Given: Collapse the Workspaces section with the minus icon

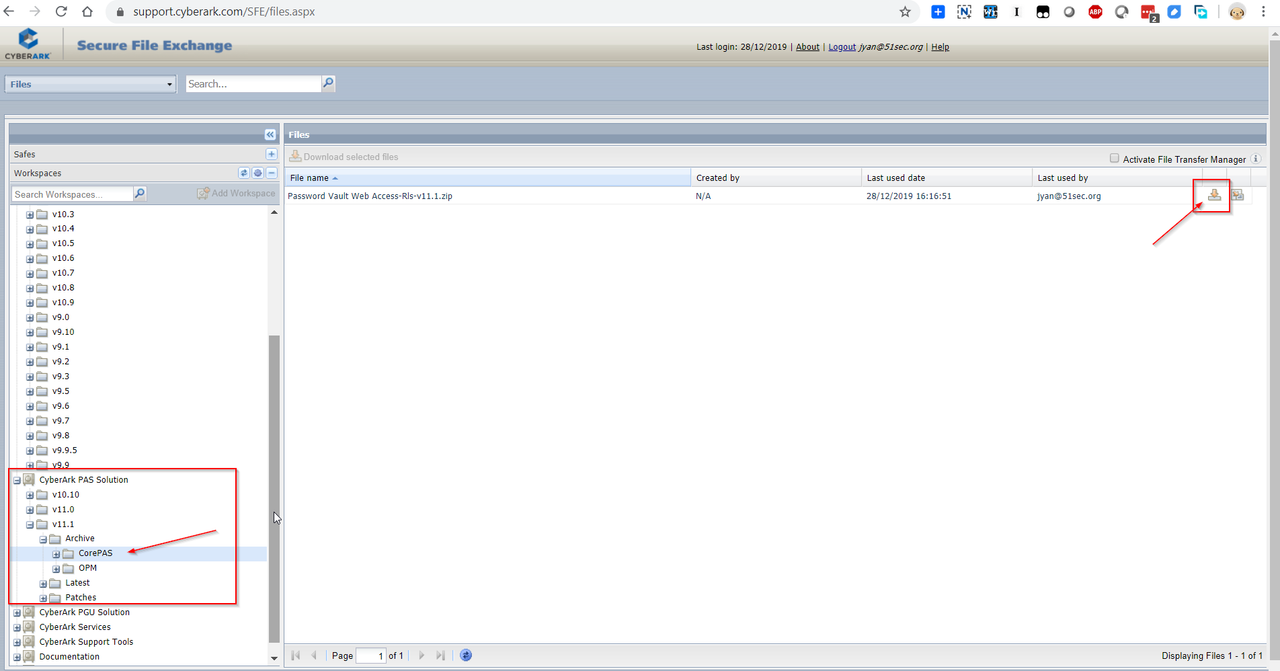Looking at the screenshot, I should (x=271, y=173).
